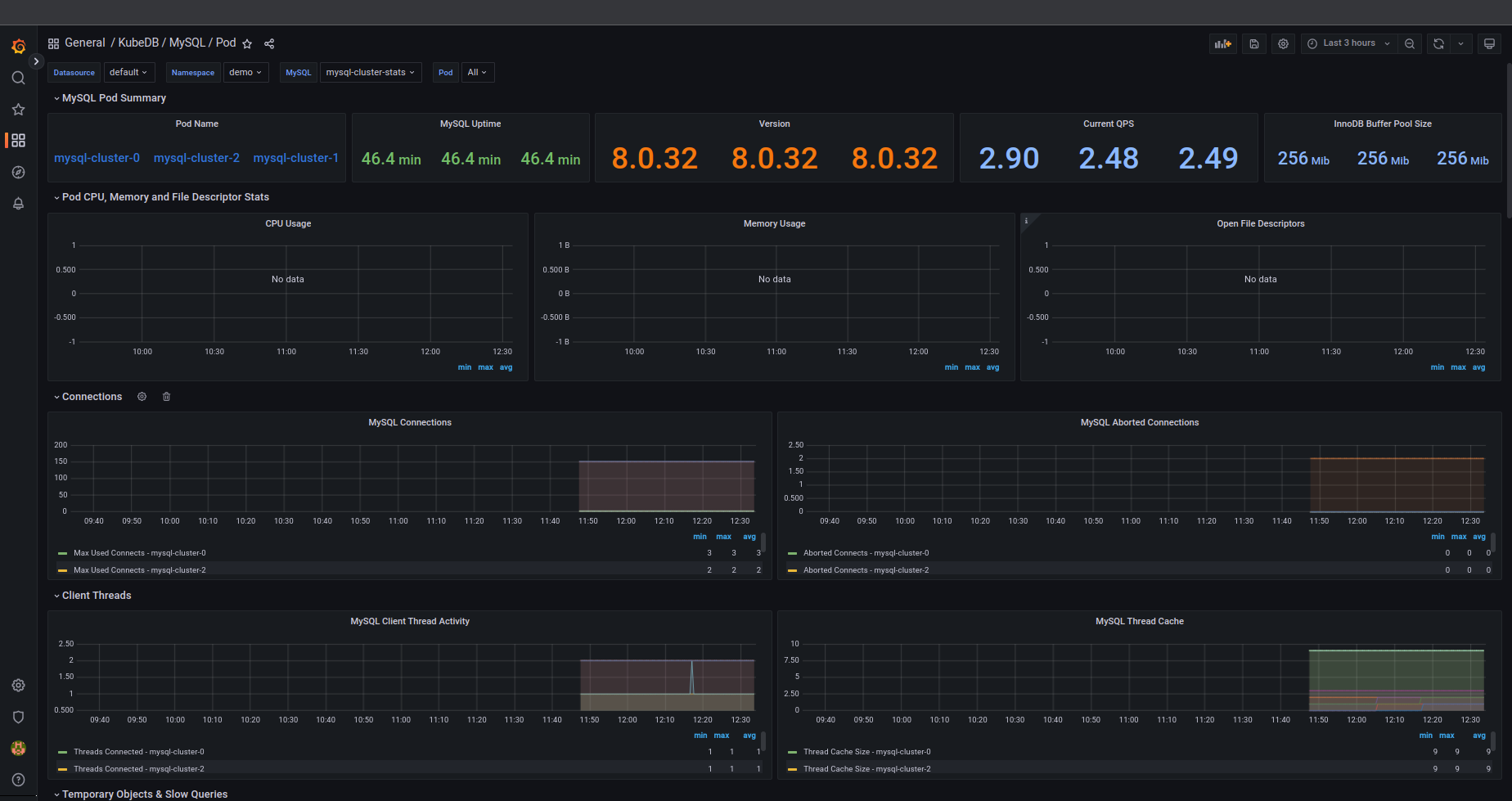Open Explore from the sidebar
This screenshot has height=801, width=1512.
(18, 172)
